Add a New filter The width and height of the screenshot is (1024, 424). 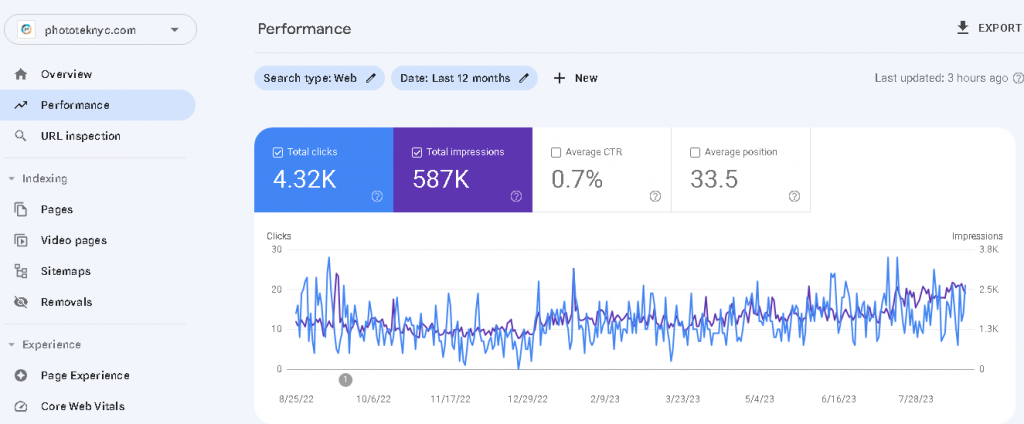(x=575, y=78)
